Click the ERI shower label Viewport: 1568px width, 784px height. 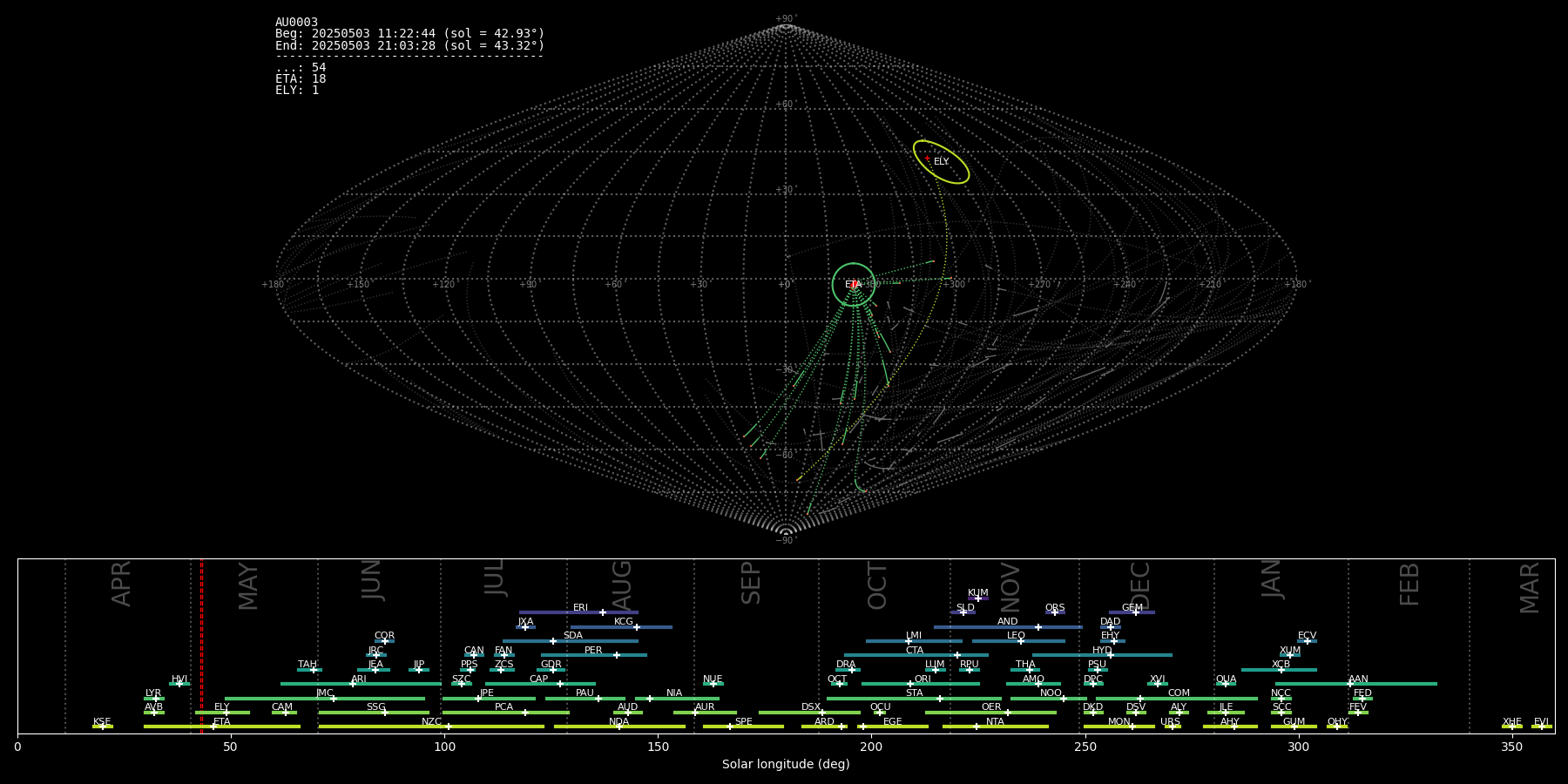(x=580, y=608)
